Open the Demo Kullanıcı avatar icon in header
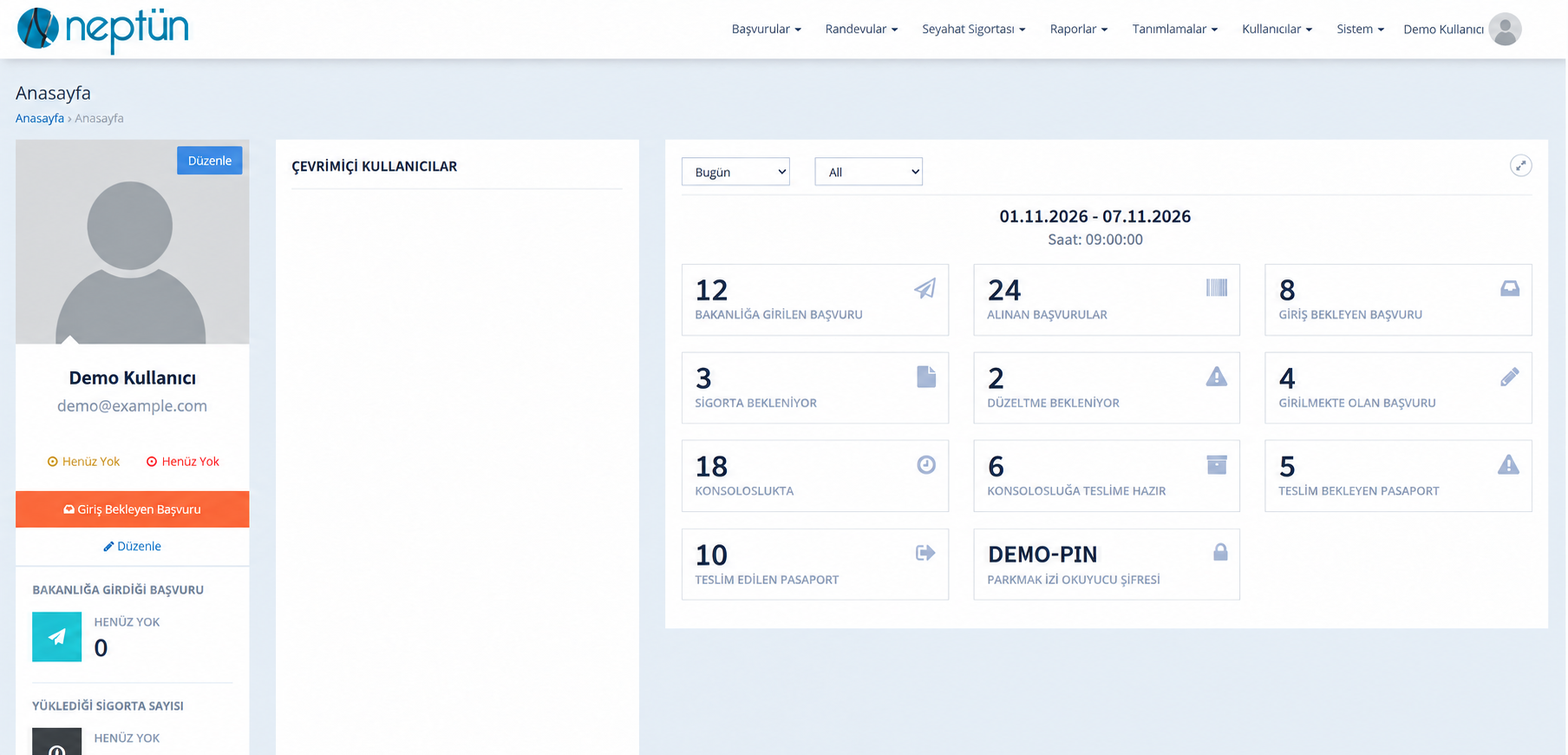 (1506, 29)
